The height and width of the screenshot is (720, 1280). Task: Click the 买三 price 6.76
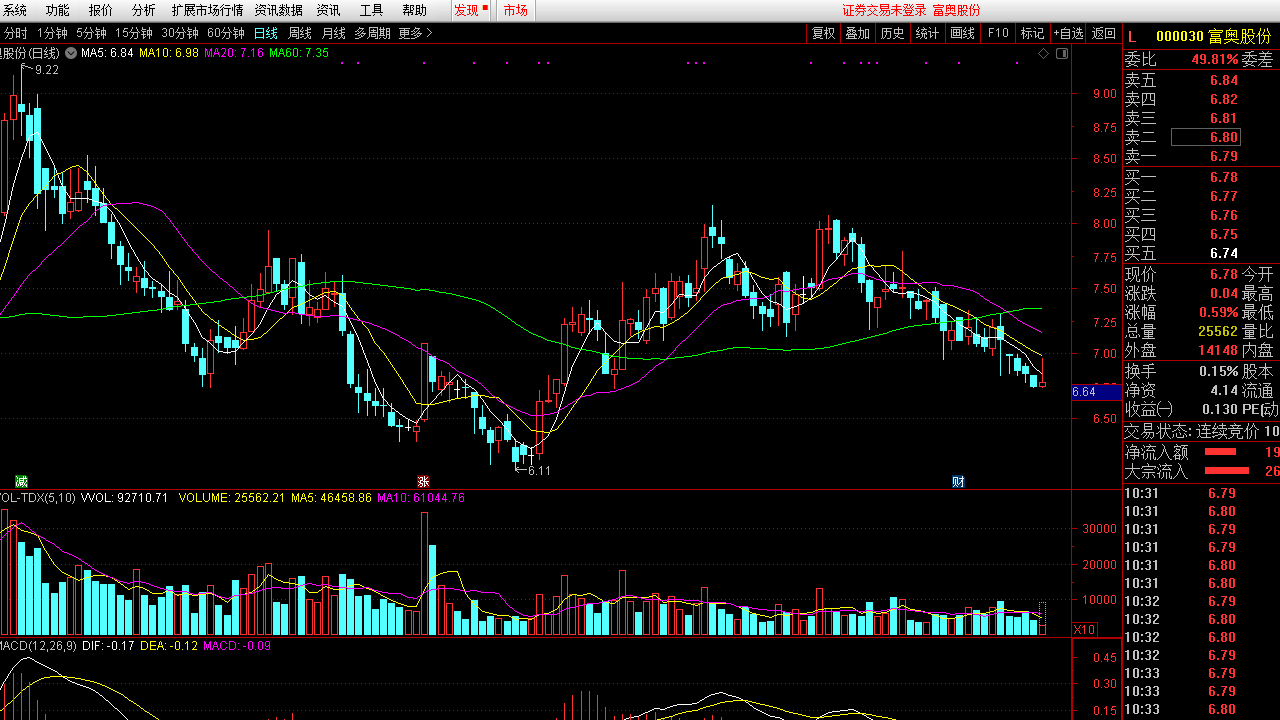pyautogui.click(x=1223, y=215)
